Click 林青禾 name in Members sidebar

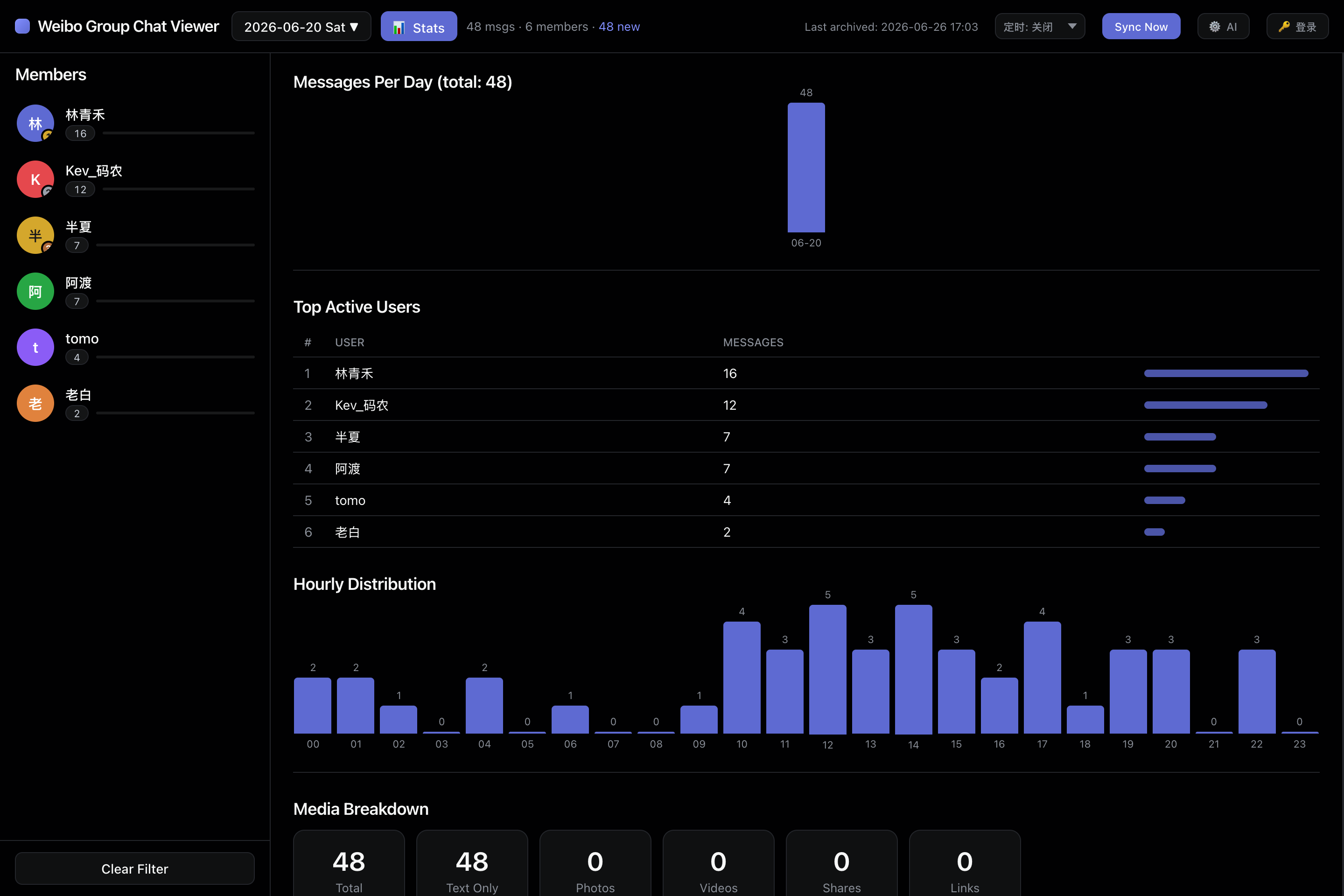85,115
